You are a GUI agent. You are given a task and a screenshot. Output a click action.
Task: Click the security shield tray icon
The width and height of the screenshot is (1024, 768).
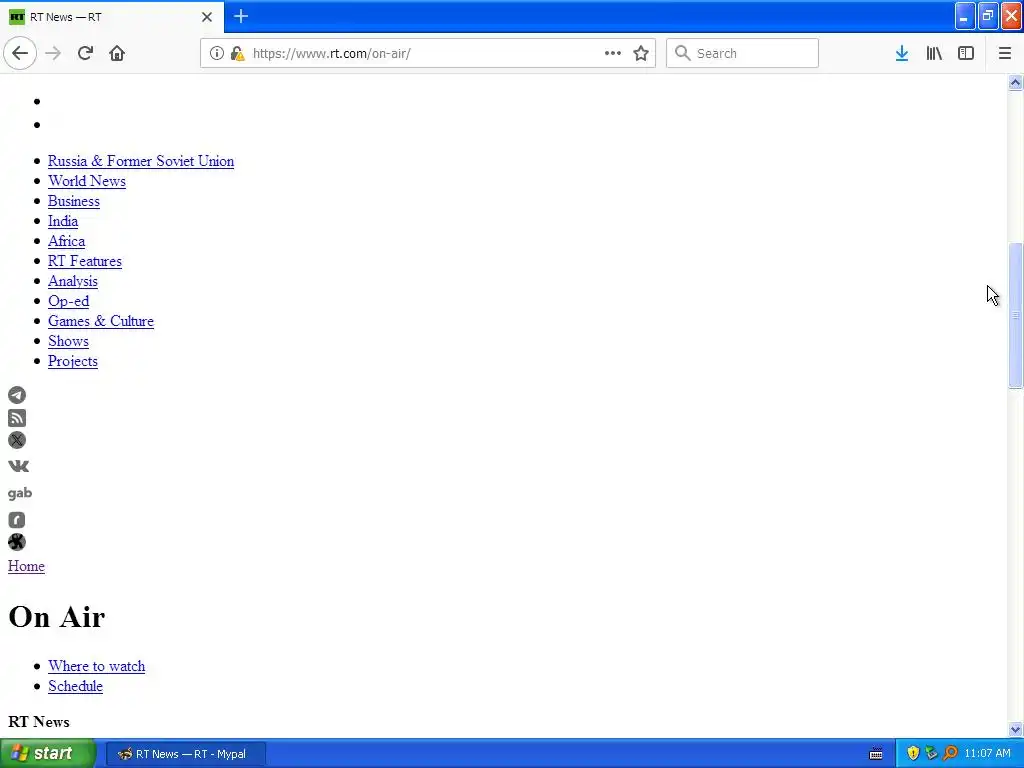[913, 754]
